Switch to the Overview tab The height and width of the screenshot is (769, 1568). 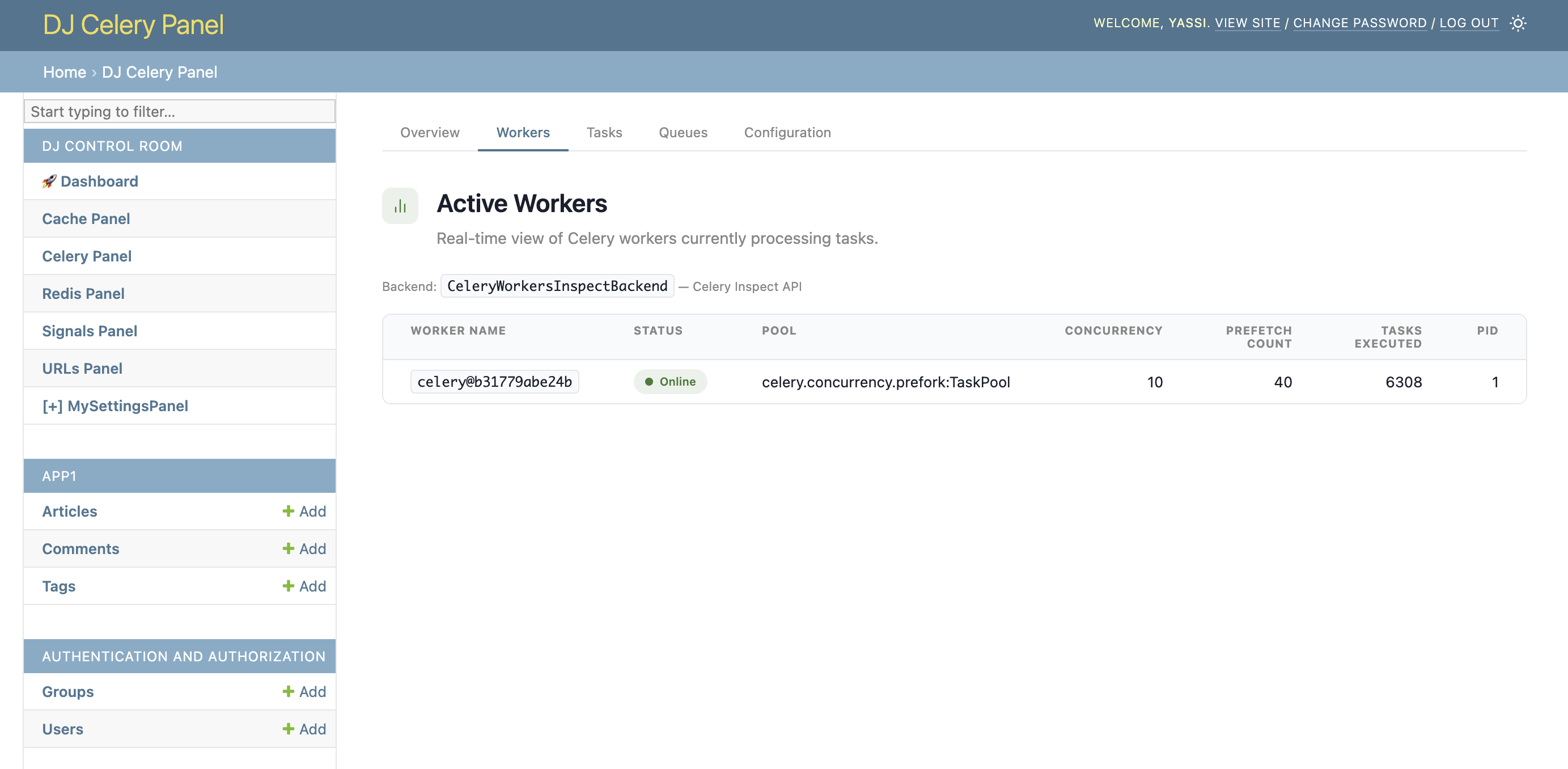pyautogui.click(x=430, y=132)
